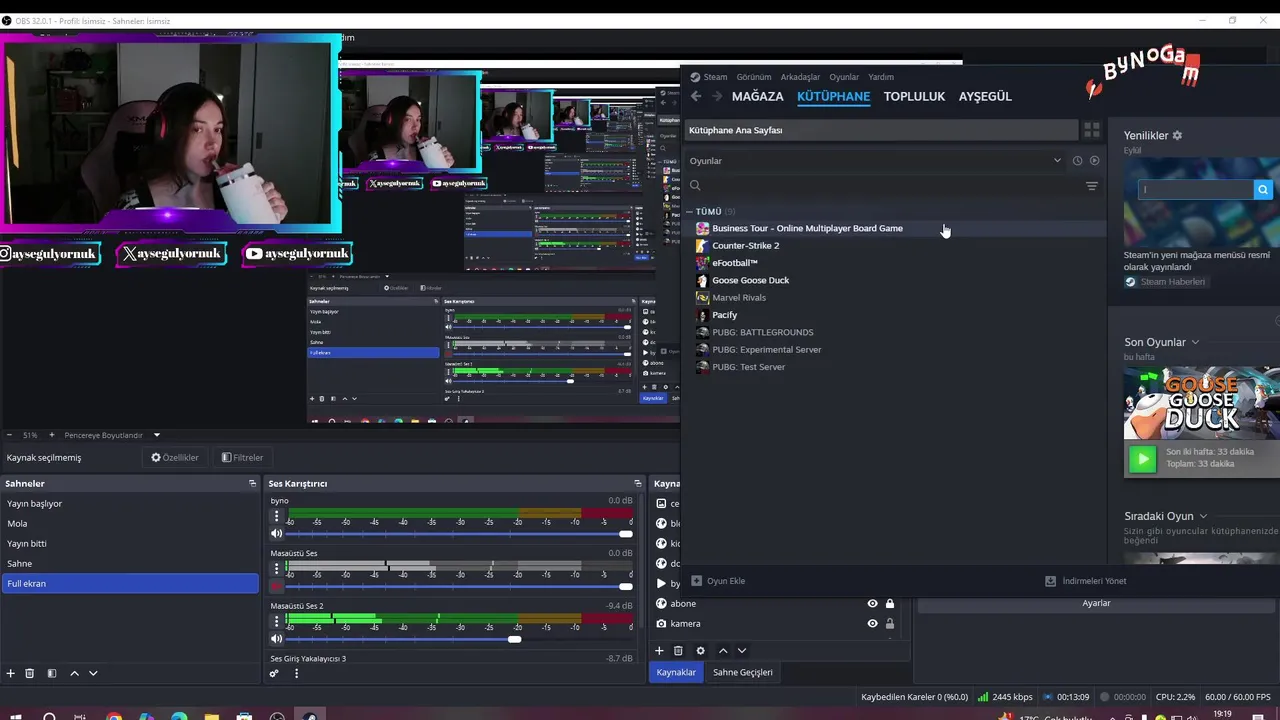Image resolution: width=1280 pixels, height=720 pixels.
Task: Select Counter-Strike 2 in Steam library
Action: pyautogui.click(x=745, y=246)
